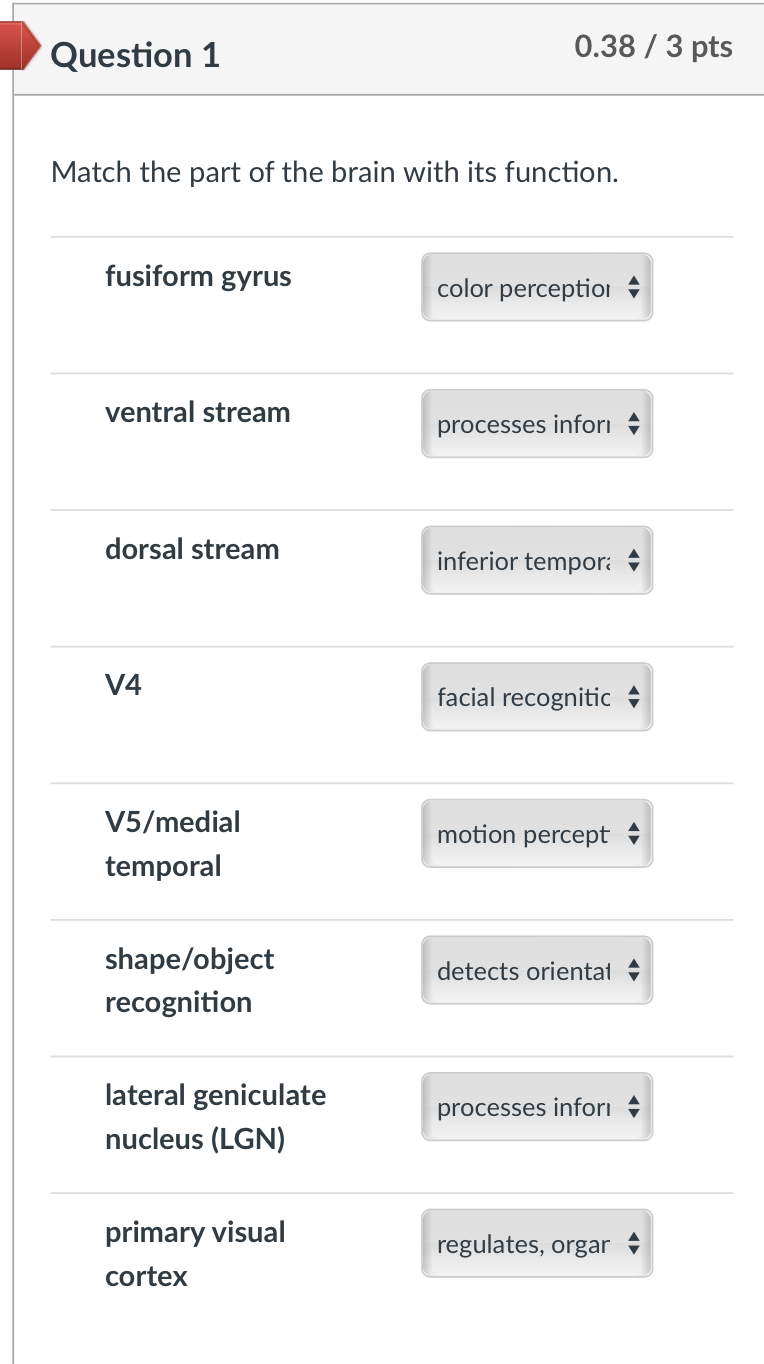Click the "dorsal stream" label
Viewport: 764px width, 1364px height.
coord(192,549)
